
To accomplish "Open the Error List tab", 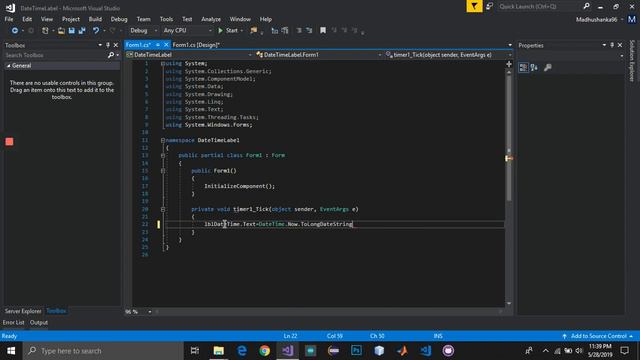I will pos(13,323).
